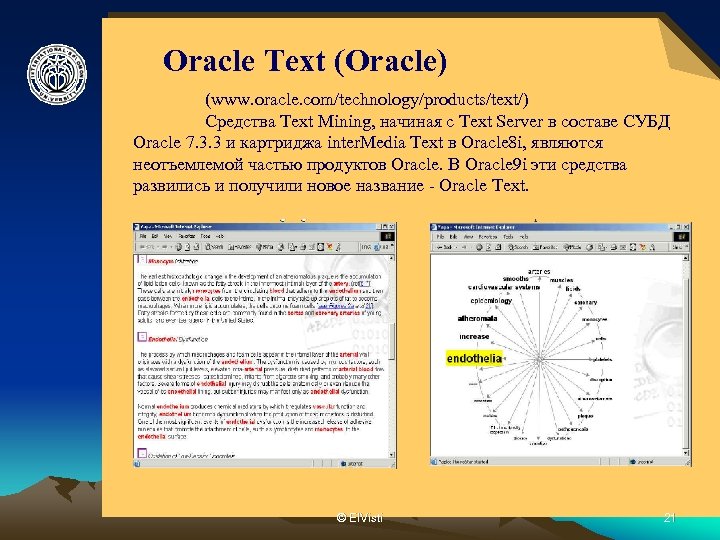Open Favorites menu in article browser window
This screenshot has width=720, height=540.
186,236
